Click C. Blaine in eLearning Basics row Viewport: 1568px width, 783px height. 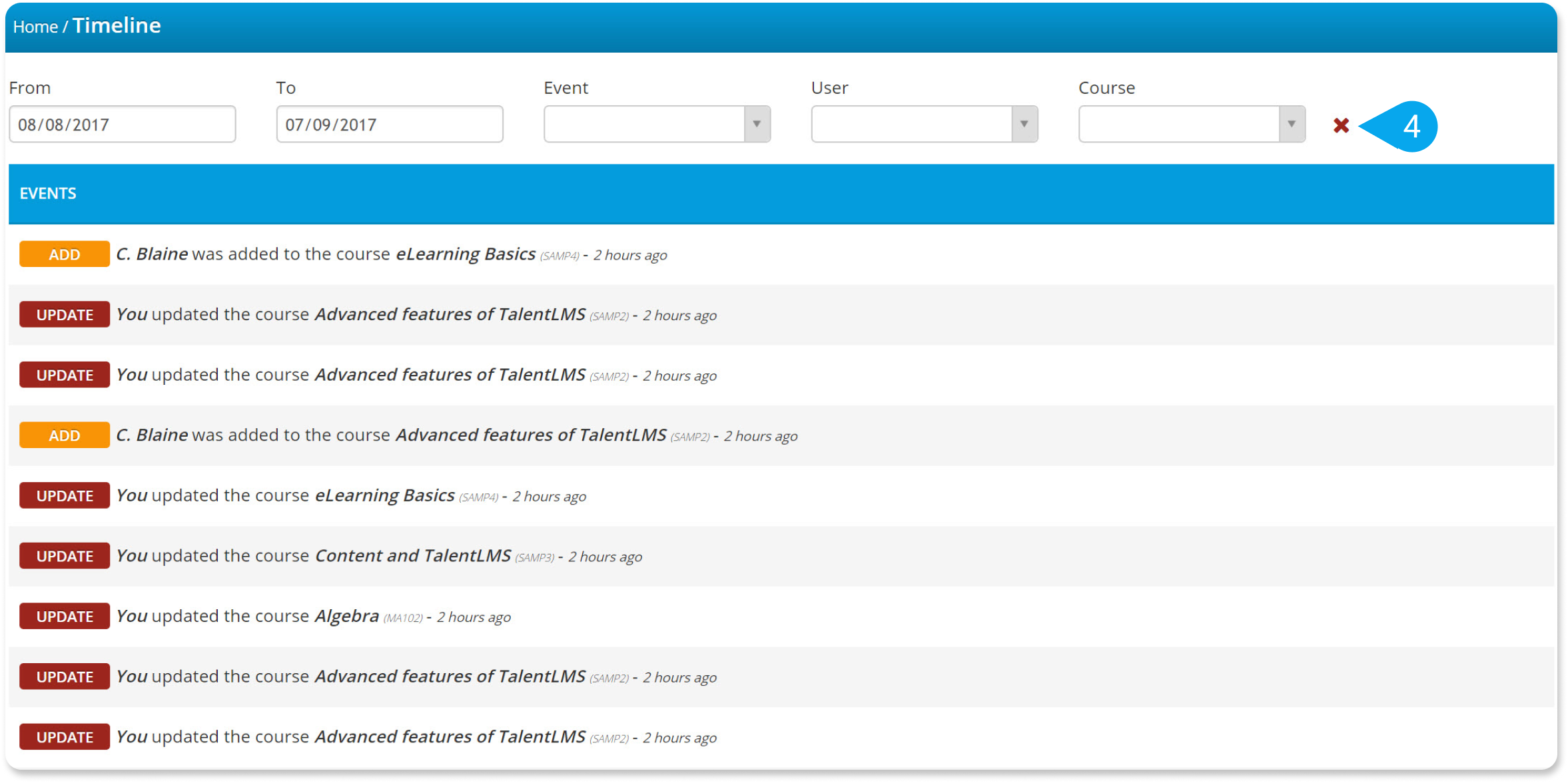tap(152, 254)
